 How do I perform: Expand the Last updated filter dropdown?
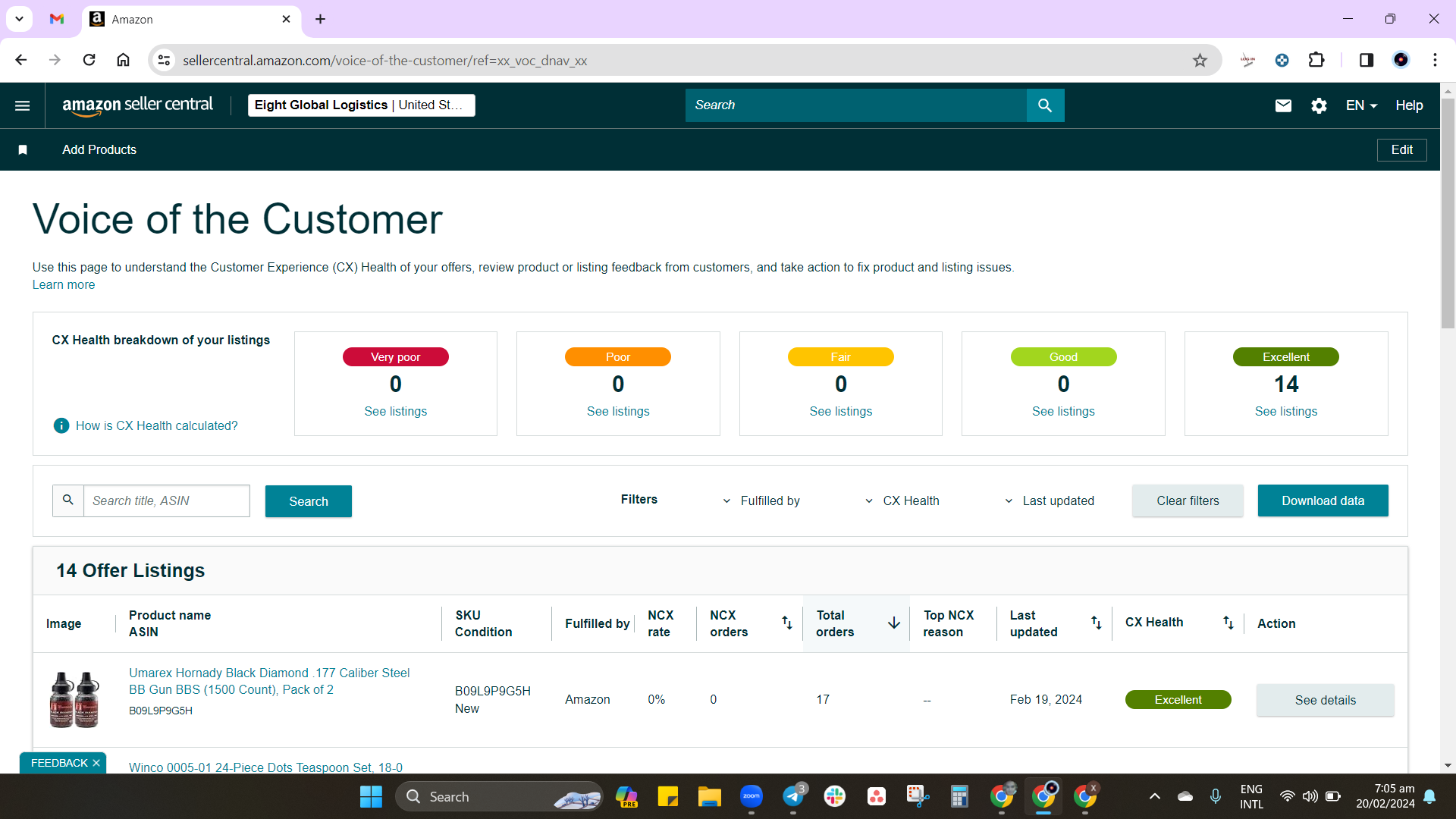1050,500
